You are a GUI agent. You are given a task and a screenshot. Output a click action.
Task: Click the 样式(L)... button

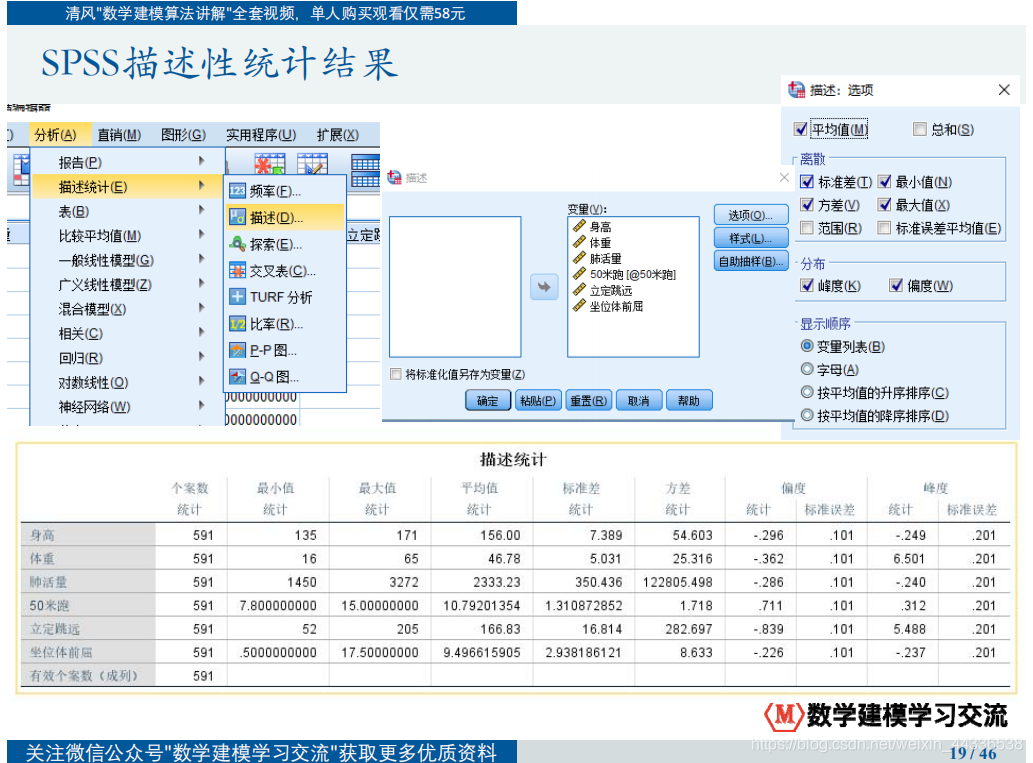tap(751, 238)
